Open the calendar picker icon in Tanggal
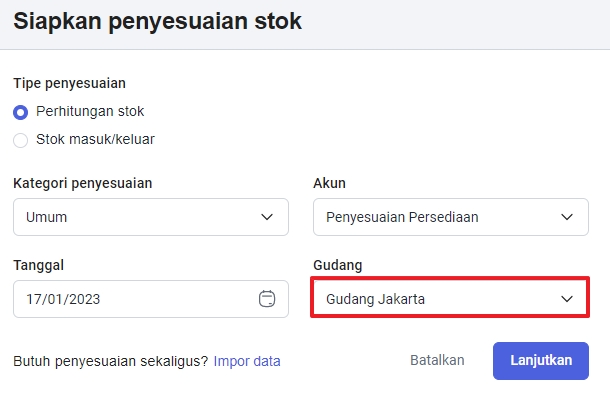This screenshot has width=610, height=400. tap(267, 299)
